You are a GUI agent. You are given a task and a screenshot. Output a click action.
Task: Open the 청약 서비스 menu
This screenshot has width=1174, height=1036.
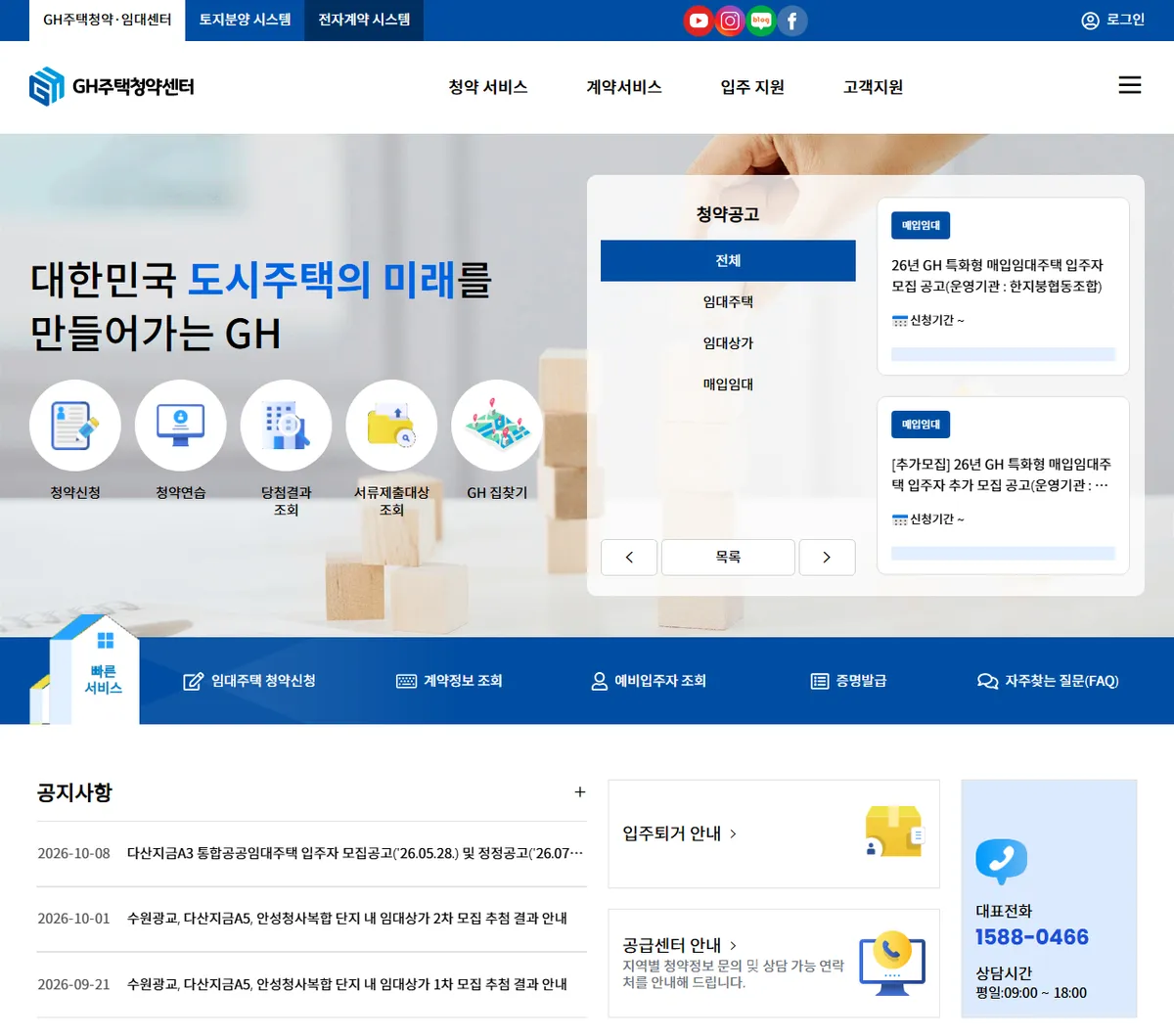[x=488, y=87]
